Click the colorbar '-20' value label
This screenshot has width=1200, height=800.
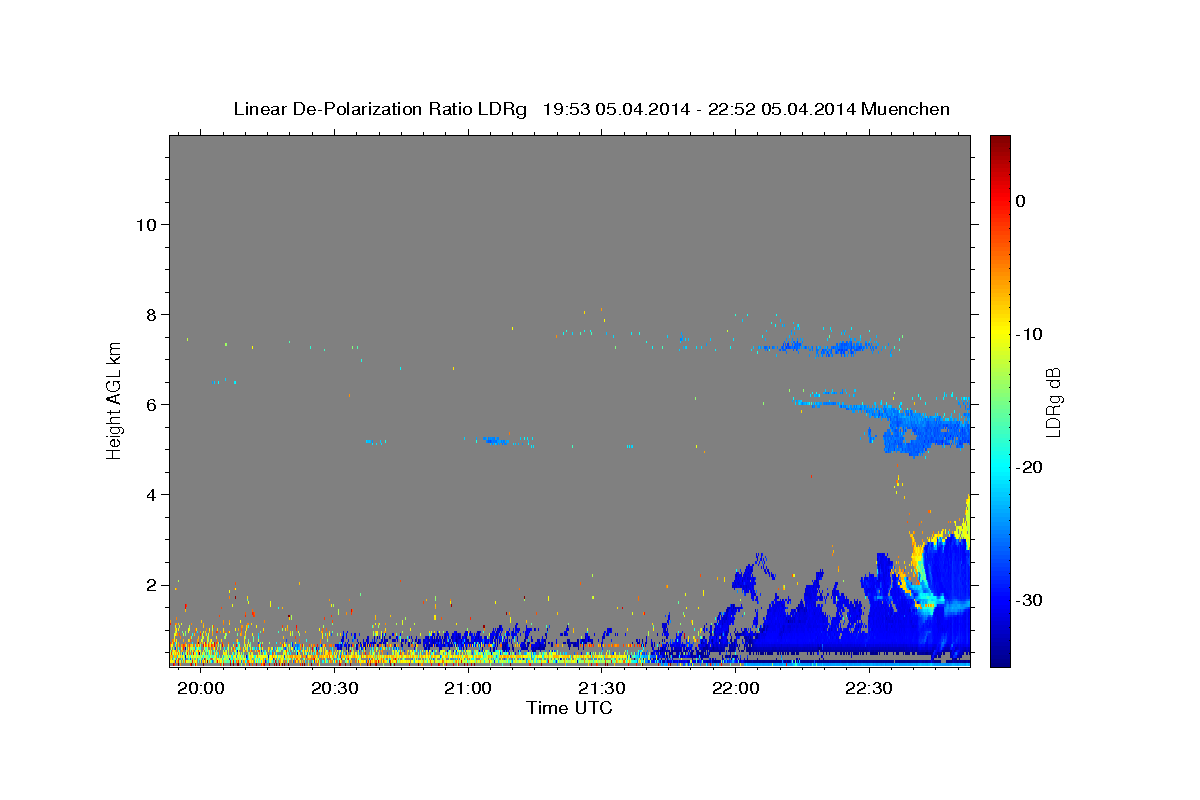[x=1029, y=467]
